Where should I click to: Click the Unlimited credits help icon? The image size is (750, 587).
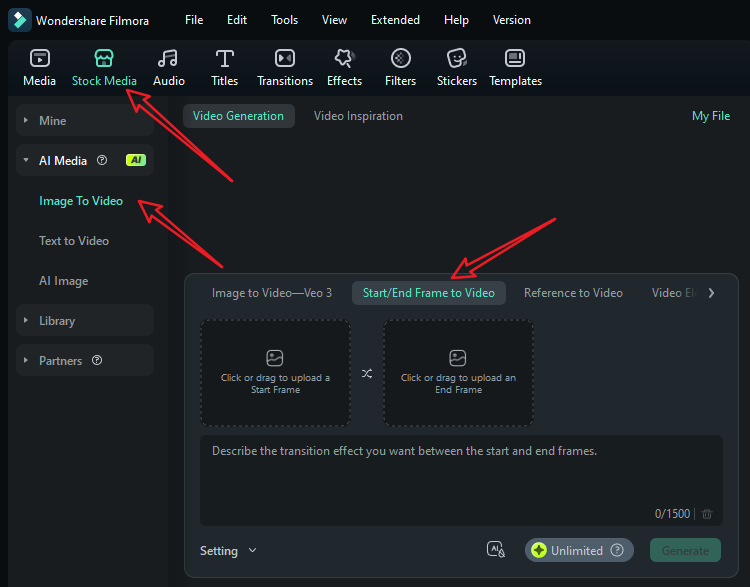[617, 550]
